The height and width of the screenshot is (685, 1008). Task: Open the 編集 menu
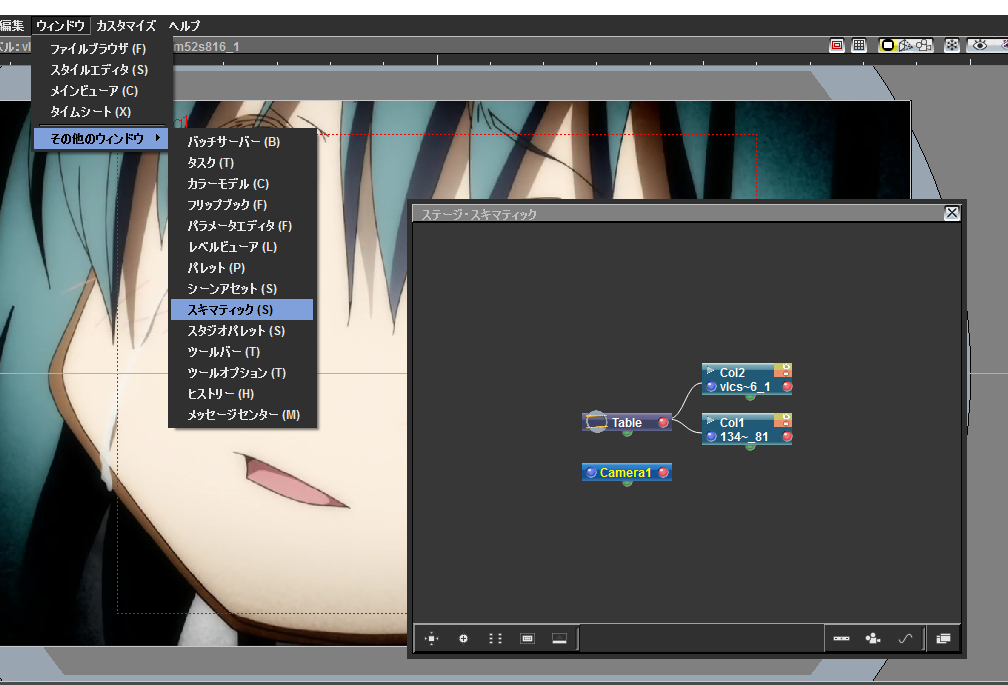12,26
